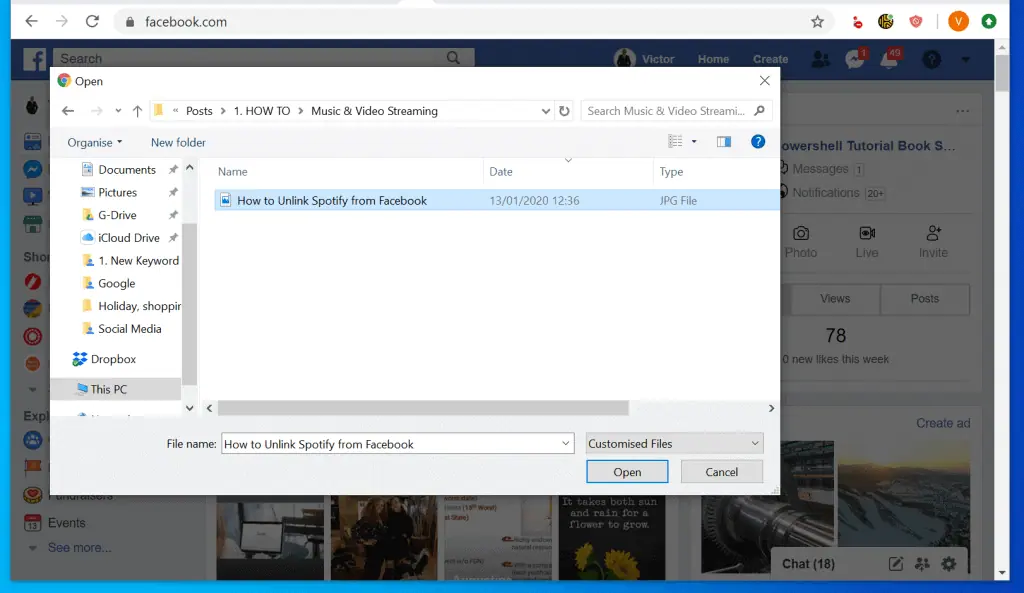
Task: Open notifications with the bell icon
Action: (x=890, y=59)
